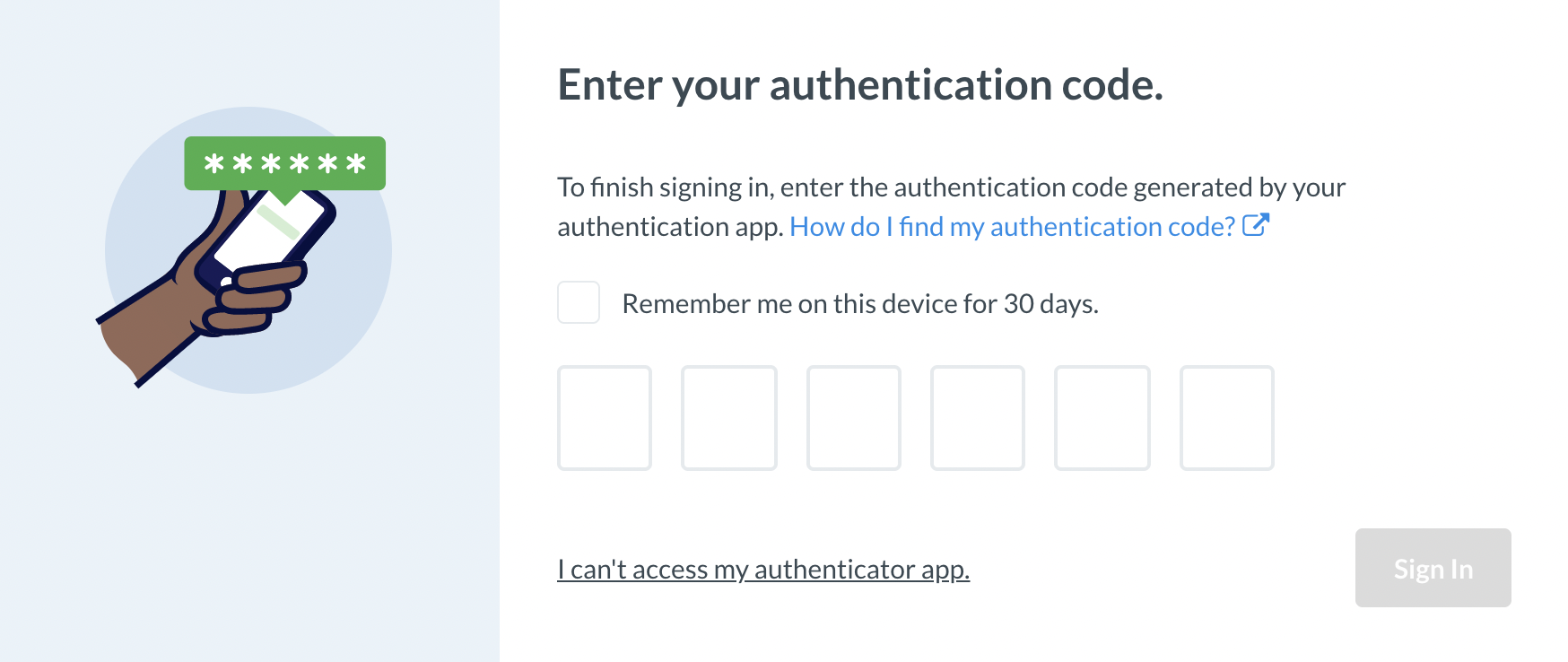1568x662 pixels.
Task: Select the second code digit box
Action: point(729,417)
